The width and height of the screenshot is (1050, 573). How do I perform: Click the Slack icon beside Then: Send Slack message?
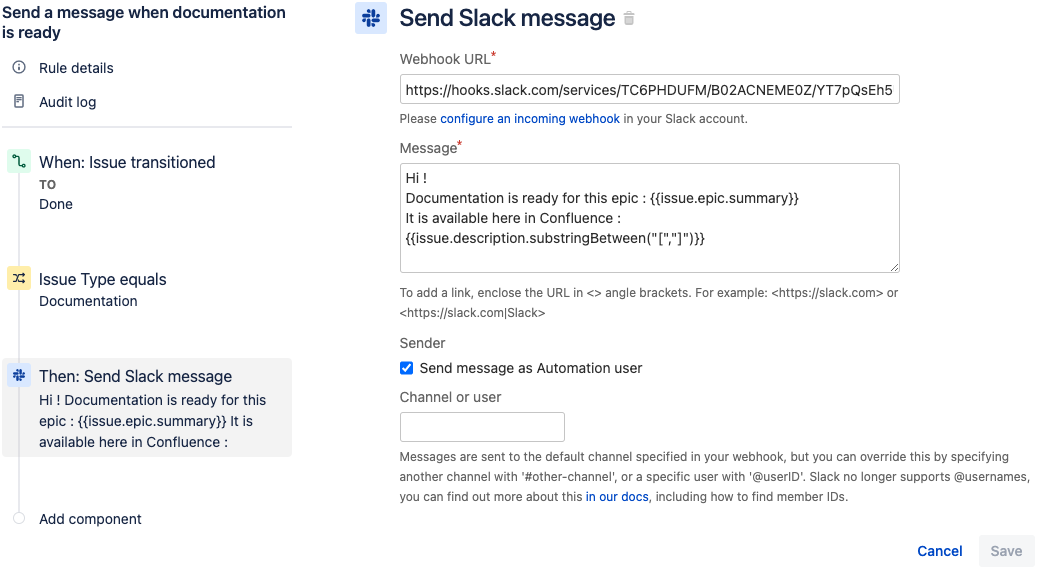[x=19, y=375]
